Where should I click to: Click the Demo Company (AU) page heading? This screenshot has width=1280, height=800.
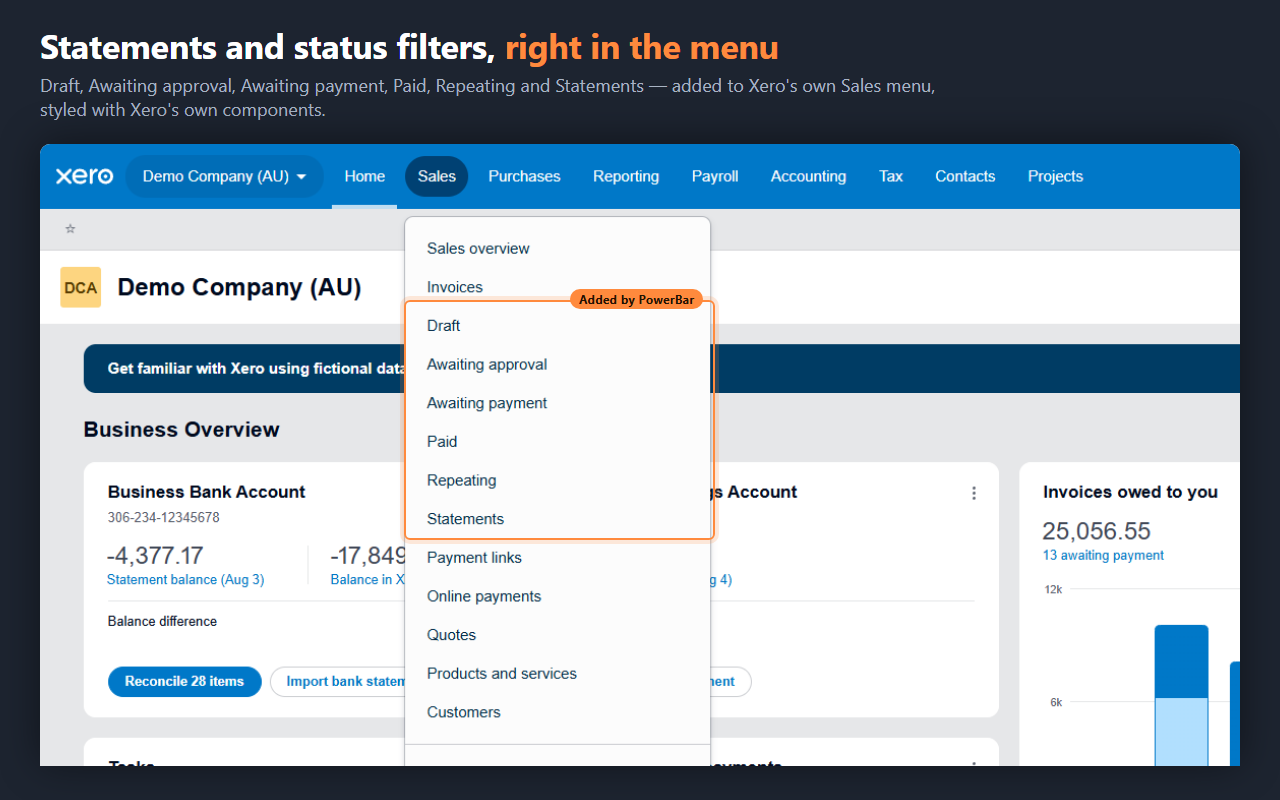[239, 288]
